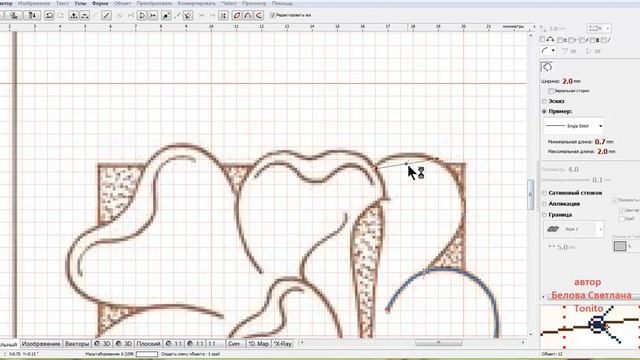
Task: Switch to the Изображение view tab
Action: pyautogui.click(x=41, y=344)
